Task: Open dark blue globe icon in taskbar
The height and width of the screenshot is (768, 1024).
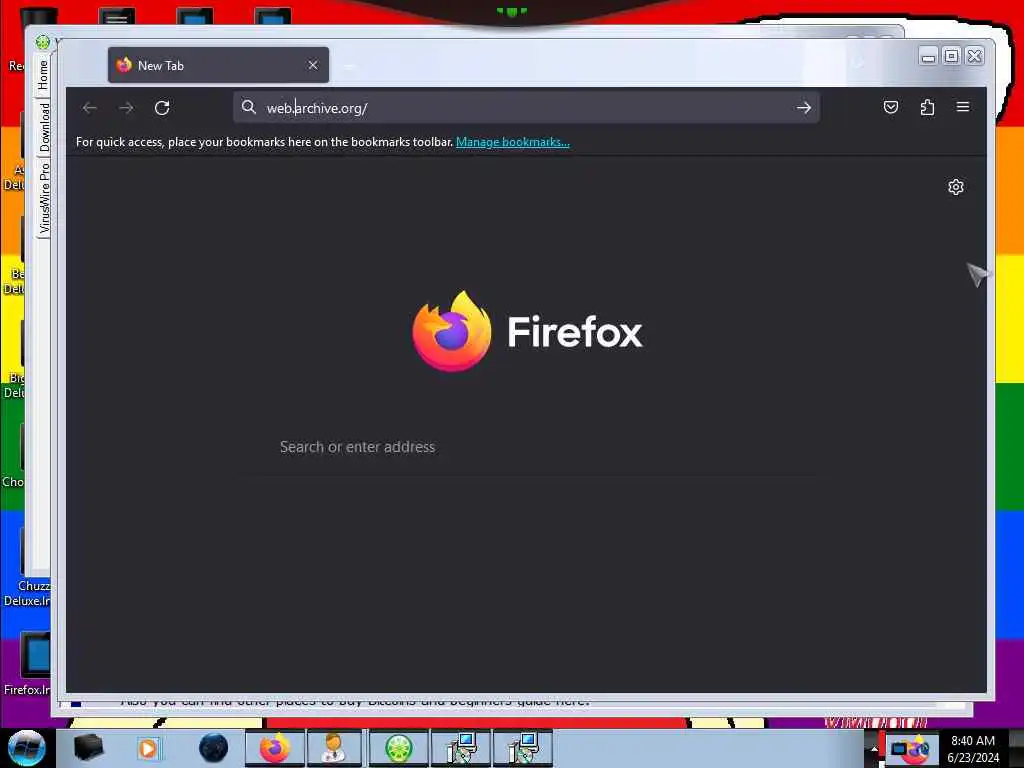Action: coord(214,748)
